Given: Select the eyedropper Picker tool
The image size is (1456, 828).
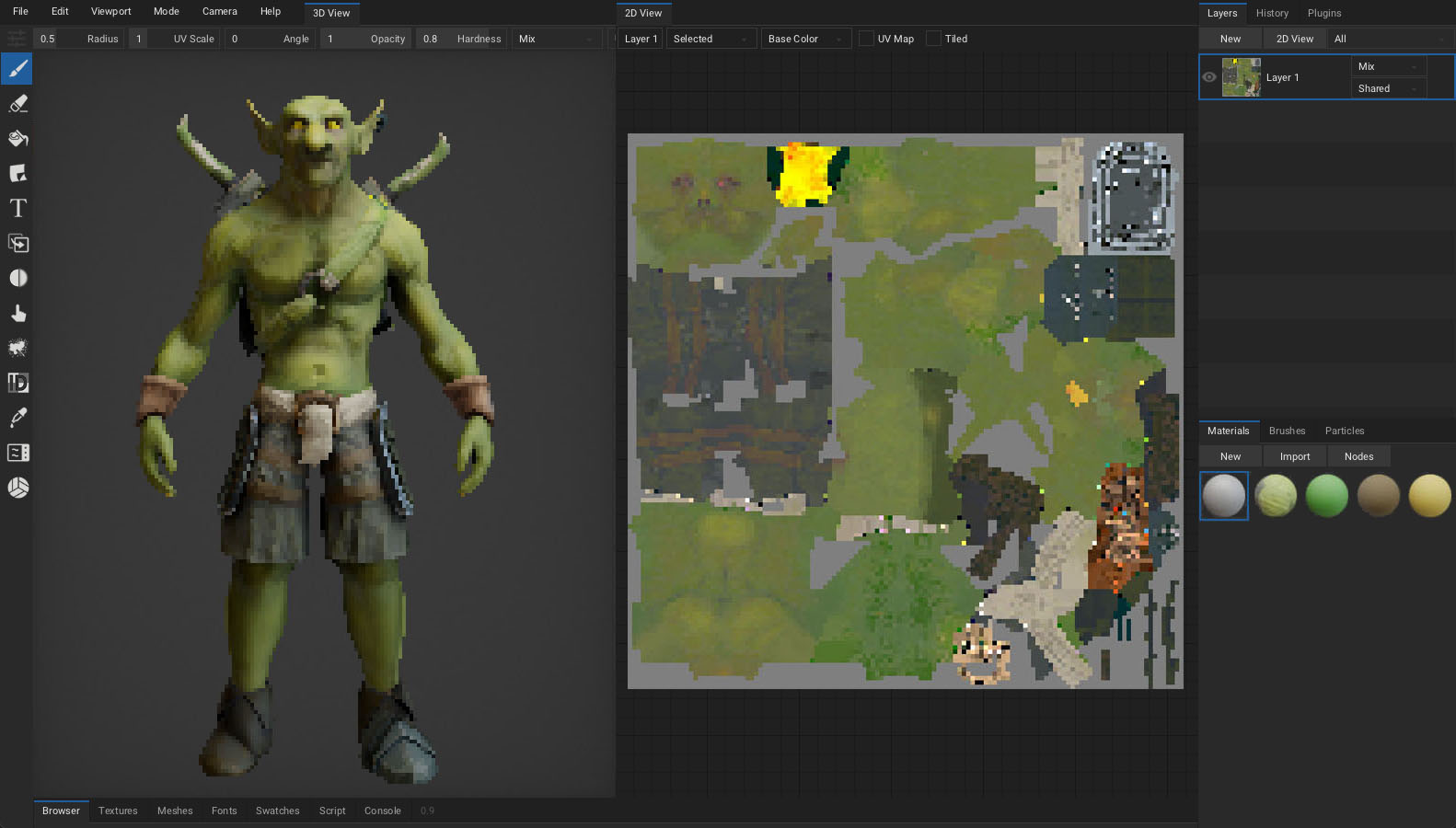Looking at the screenshot, I should [x=17, y=418].
